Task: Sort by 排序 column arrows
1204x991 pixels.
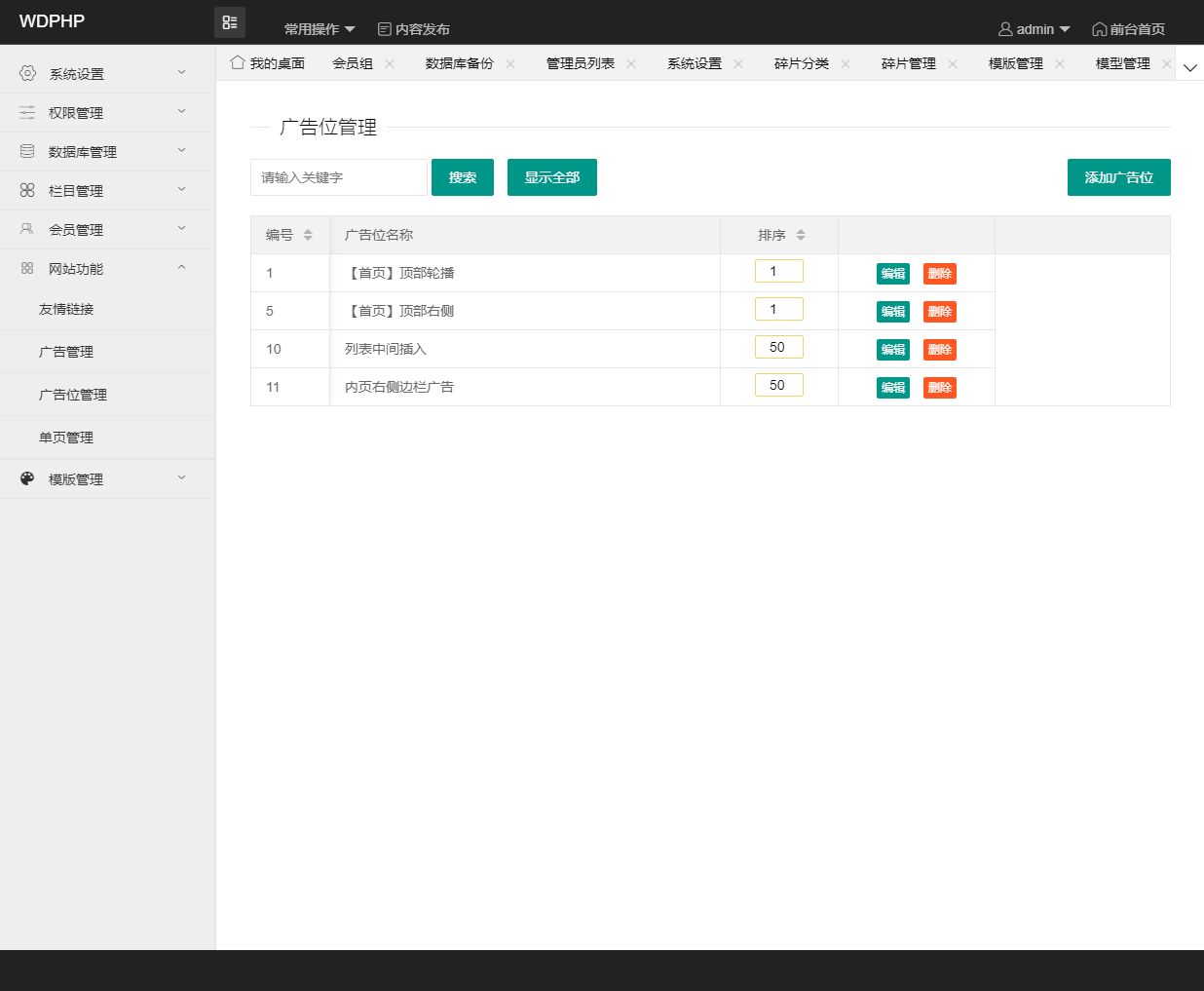Action: pyautogui.click(x=801, y=235)
